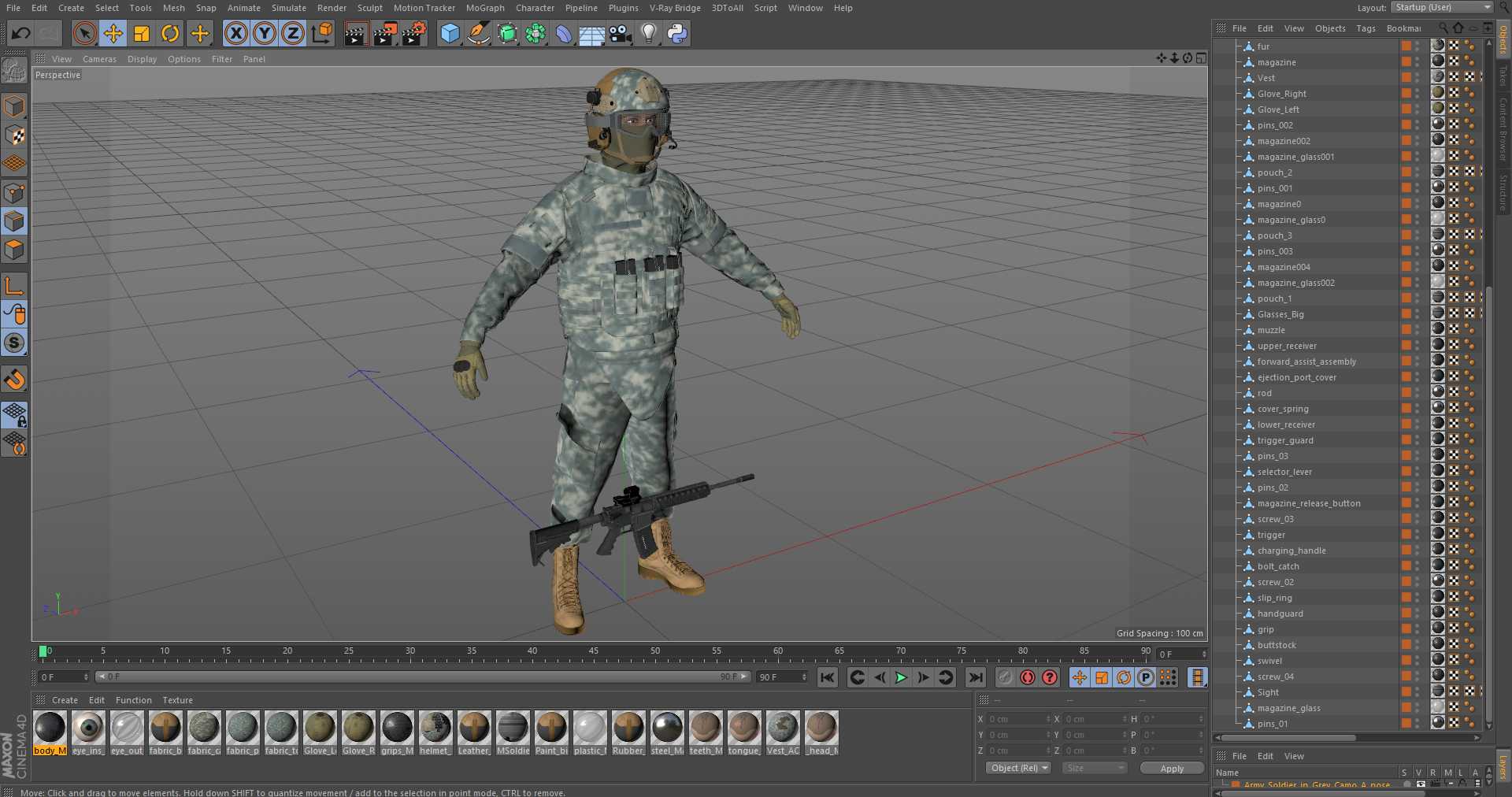Open the MoGraph menu
Viewport: 1512px width, 797px height.
click(485, 8)
